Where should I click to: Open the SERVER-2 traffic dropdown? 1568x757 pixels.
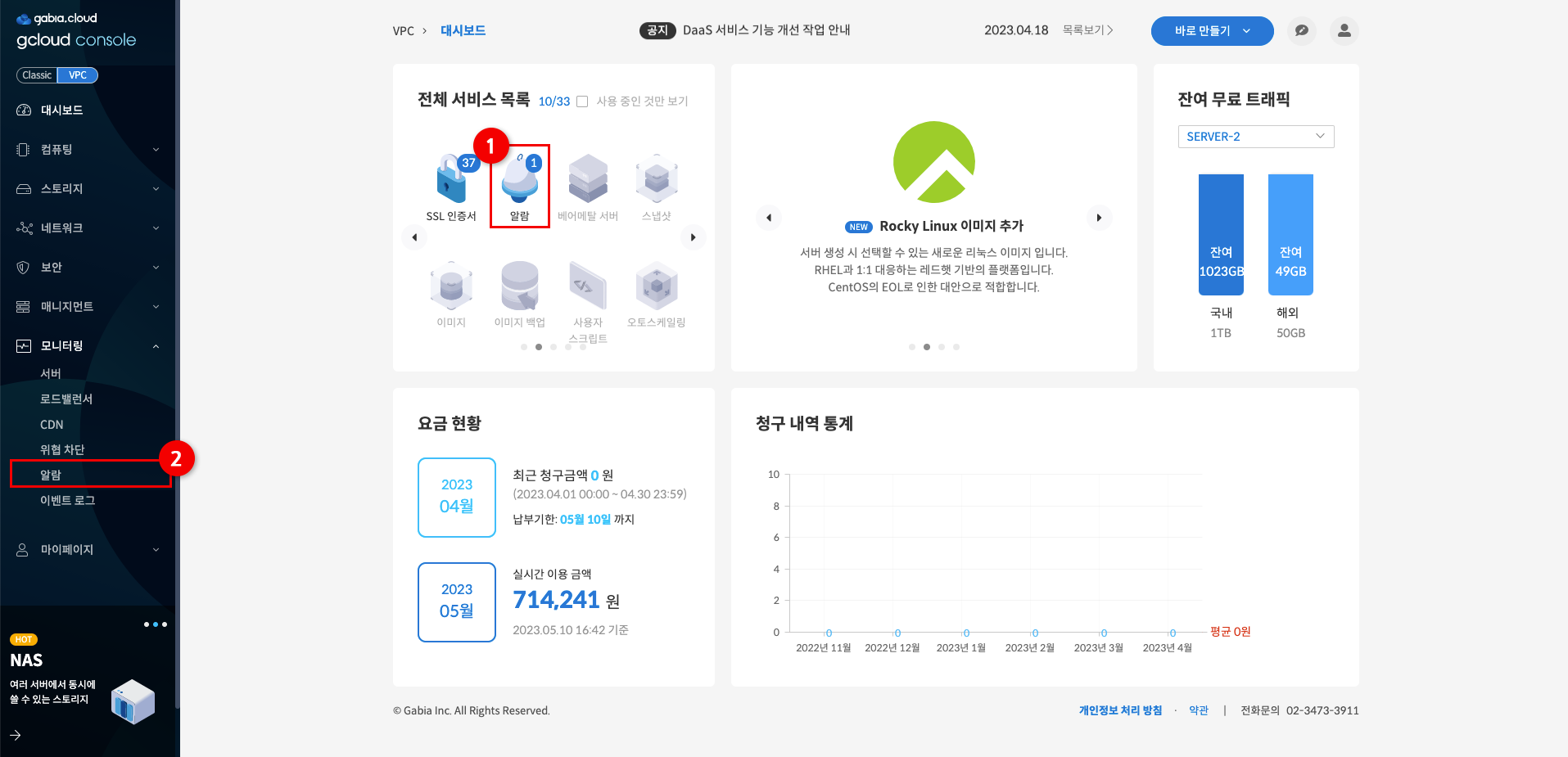tap(1255, 137)
